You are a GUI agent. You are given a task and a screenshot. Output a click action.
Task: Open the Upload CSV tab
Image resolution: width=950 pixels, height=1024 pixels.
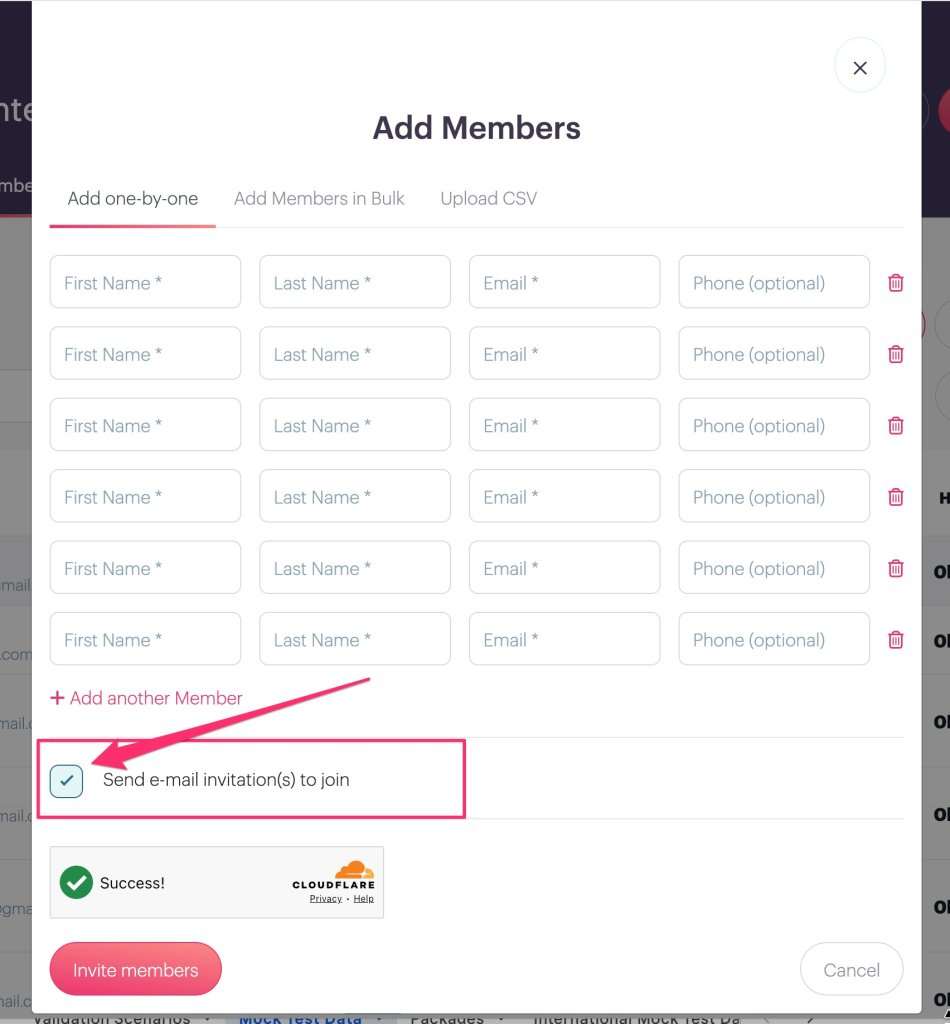point(488,199)
